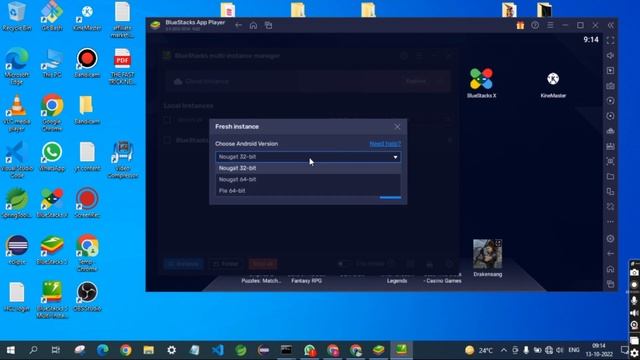Select the Git Bash desktop shortcut
This screenshot has width=640, height=360.
pyautogui.click(x=52, y=17)
